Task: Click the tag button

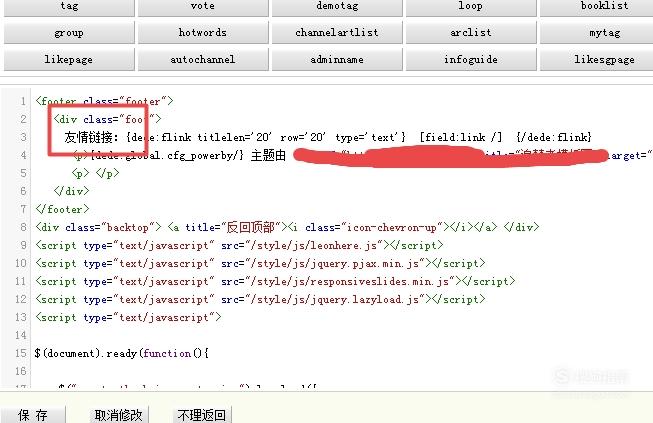Action: [69, 7]
